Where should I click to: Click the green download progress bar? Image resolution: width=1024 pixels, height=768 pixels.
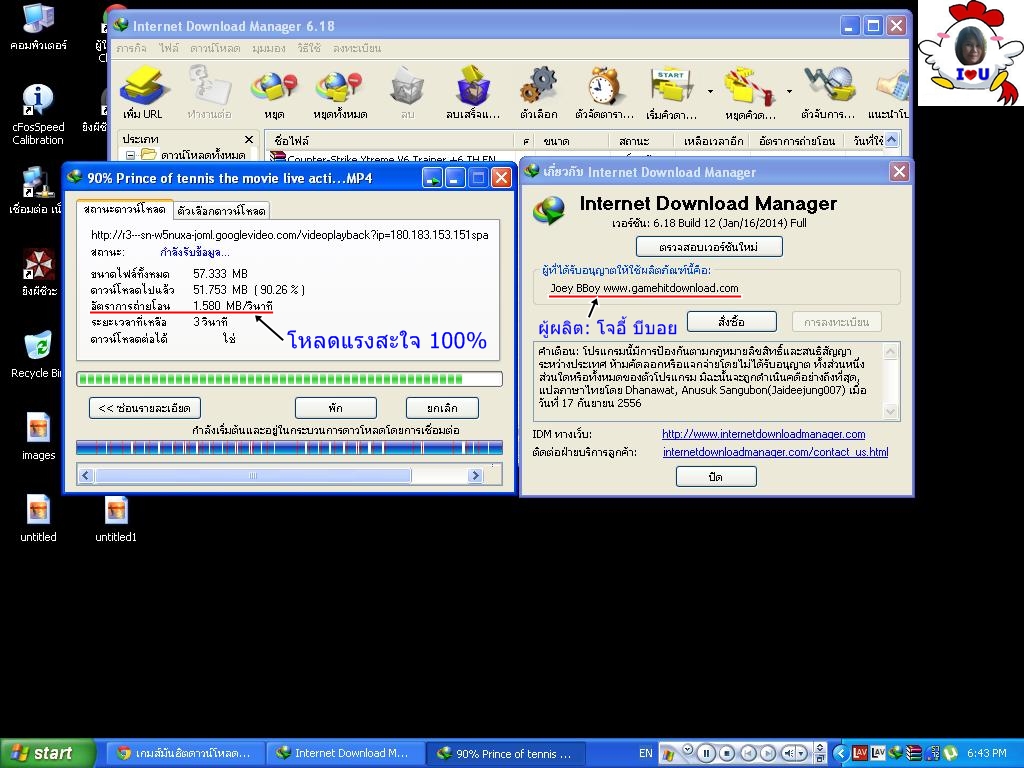click(x=289, y=379)
